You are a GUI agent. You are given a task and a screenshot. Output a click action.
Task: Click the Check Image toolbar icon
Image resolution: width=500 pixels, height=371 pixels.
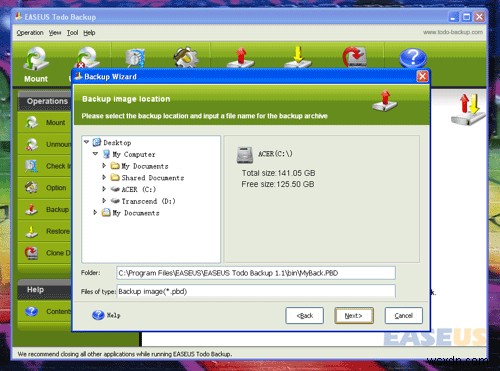136,58
